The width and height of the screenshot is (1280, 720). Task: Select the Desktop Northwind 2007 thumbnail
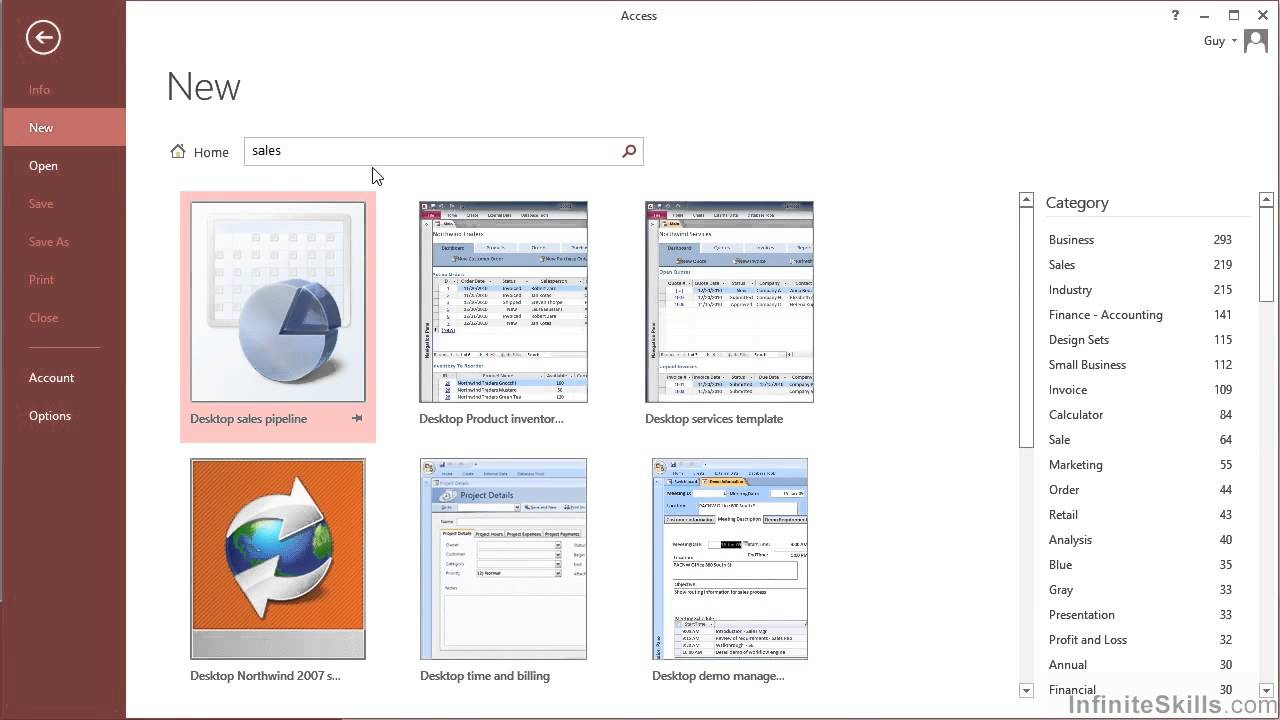(x=278, y=559)
